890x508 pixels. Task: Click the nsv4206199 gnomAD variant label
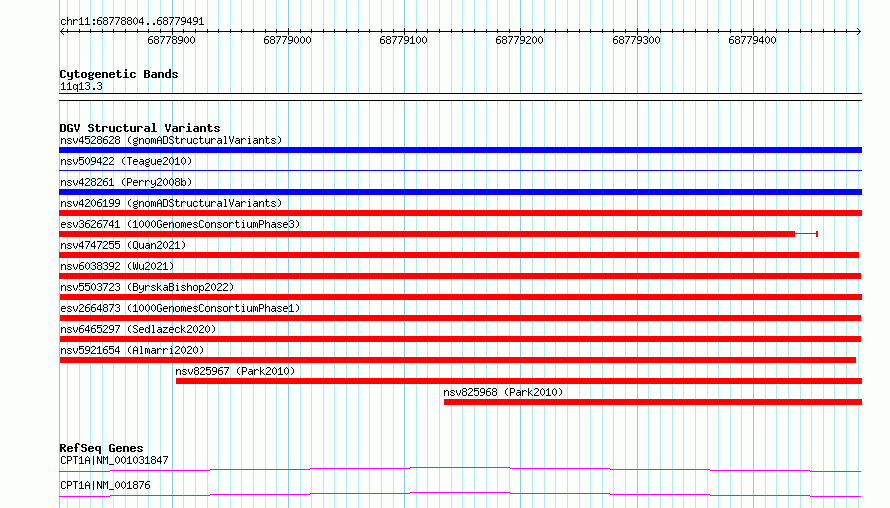pyautogui.click(x=171, y=203)
